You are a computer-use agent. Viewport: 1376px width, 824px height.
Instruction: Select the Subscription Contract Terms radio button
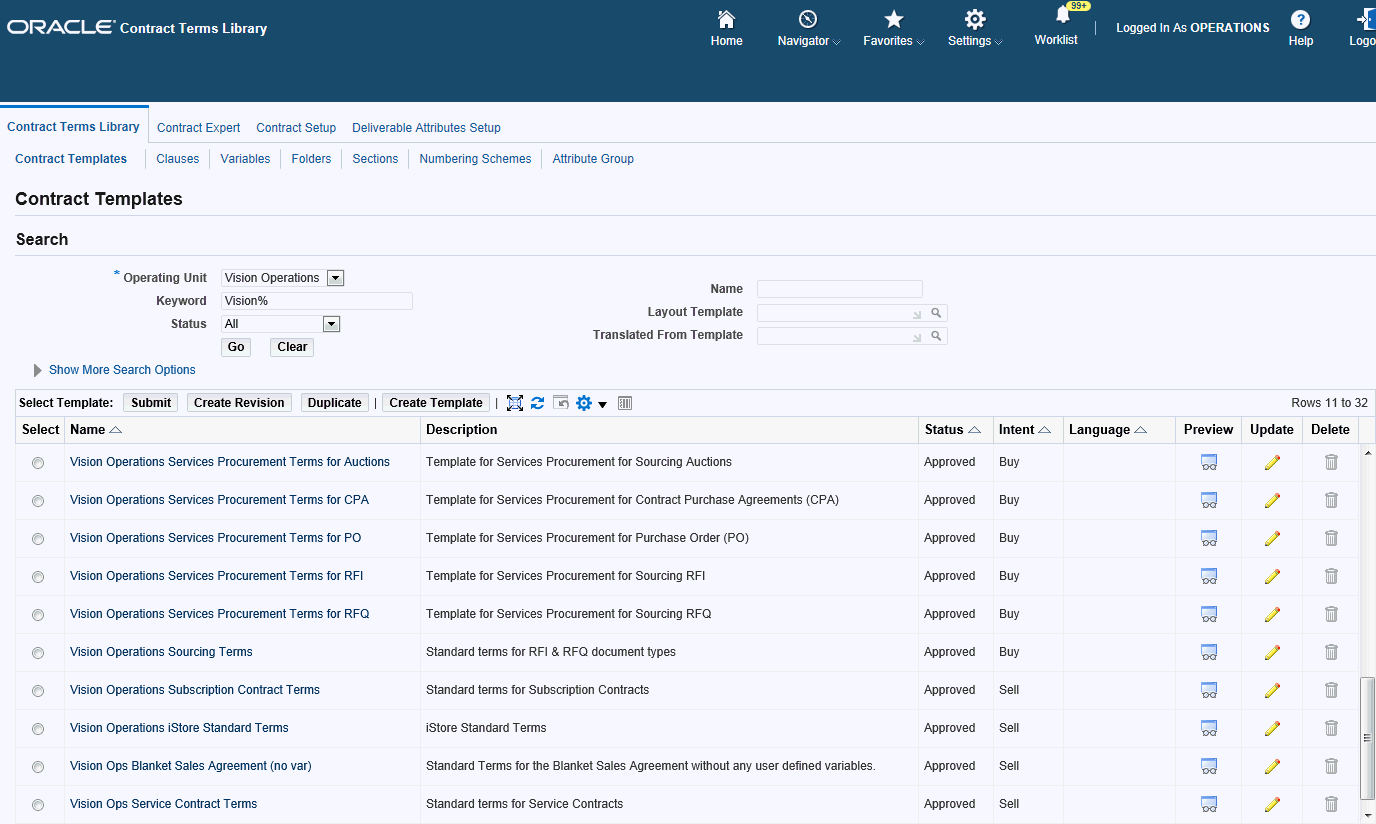tap(38, 691)
